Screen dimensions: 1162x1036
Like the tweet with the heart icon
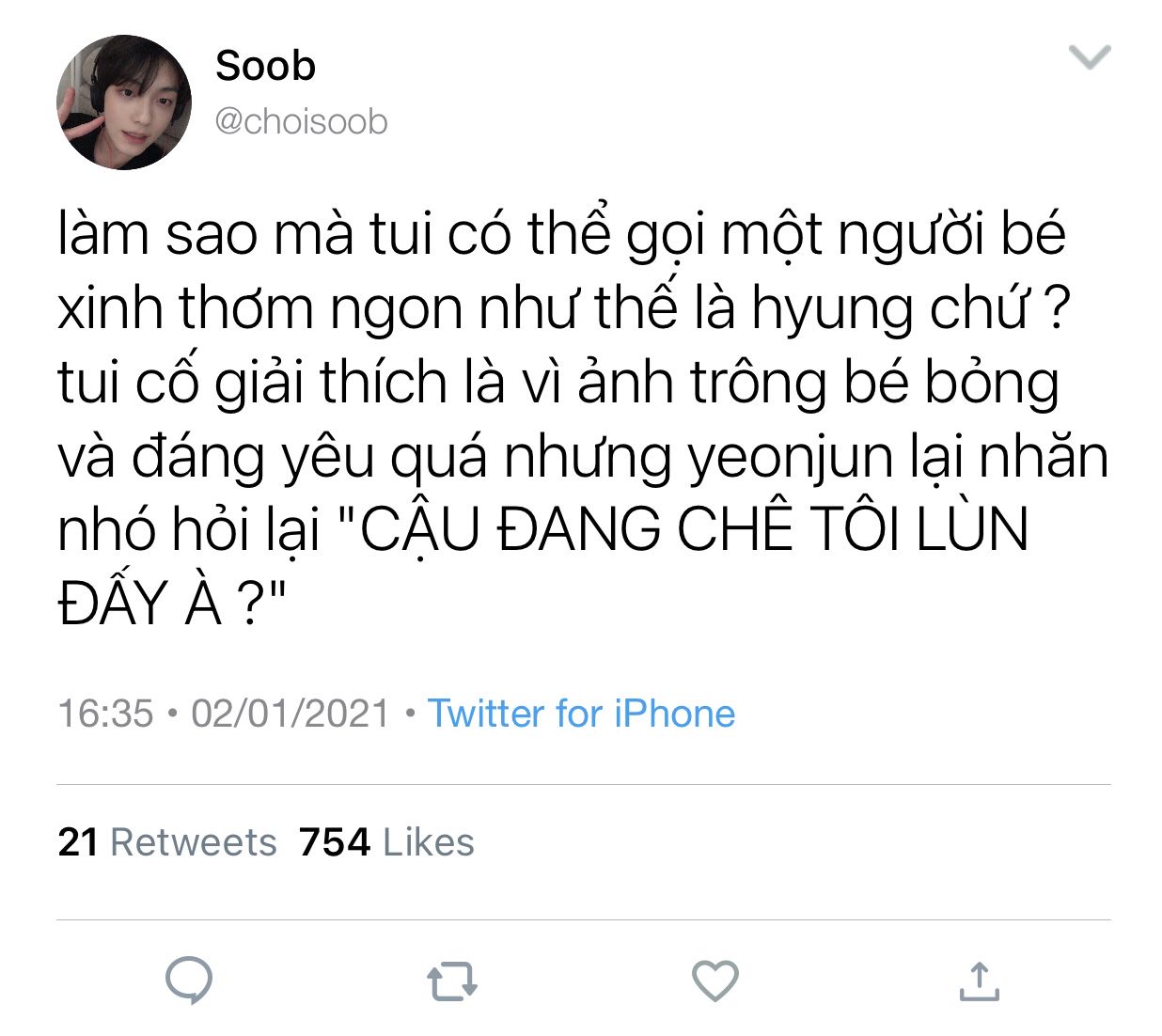pyautogui.click(x=715, y=981)
